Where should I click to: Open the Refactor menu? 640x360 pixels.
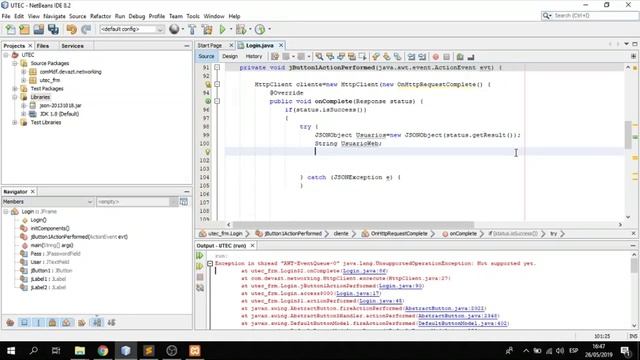click(100, 16)
